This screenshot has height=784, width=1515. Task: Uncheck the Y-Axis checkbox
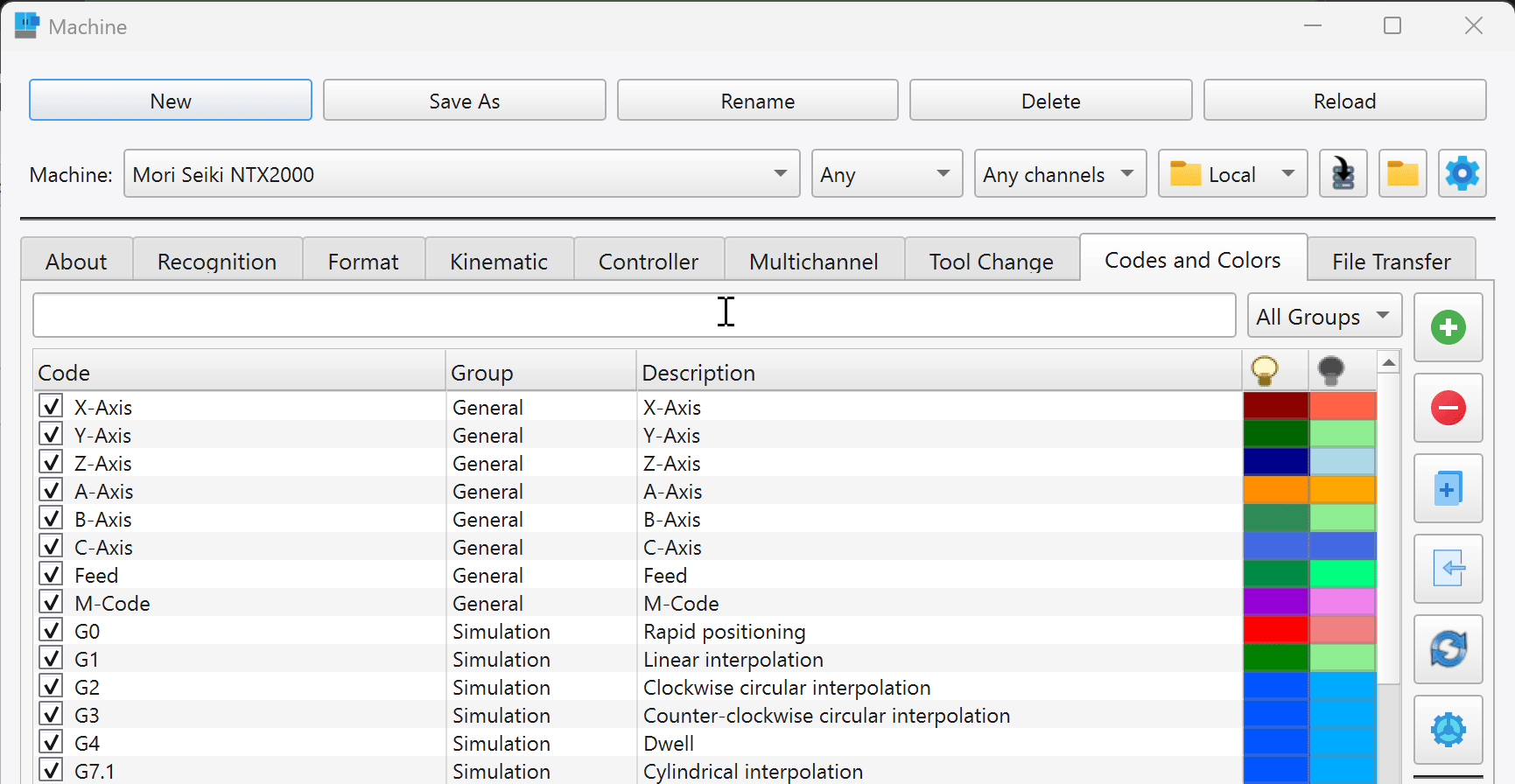52,434
